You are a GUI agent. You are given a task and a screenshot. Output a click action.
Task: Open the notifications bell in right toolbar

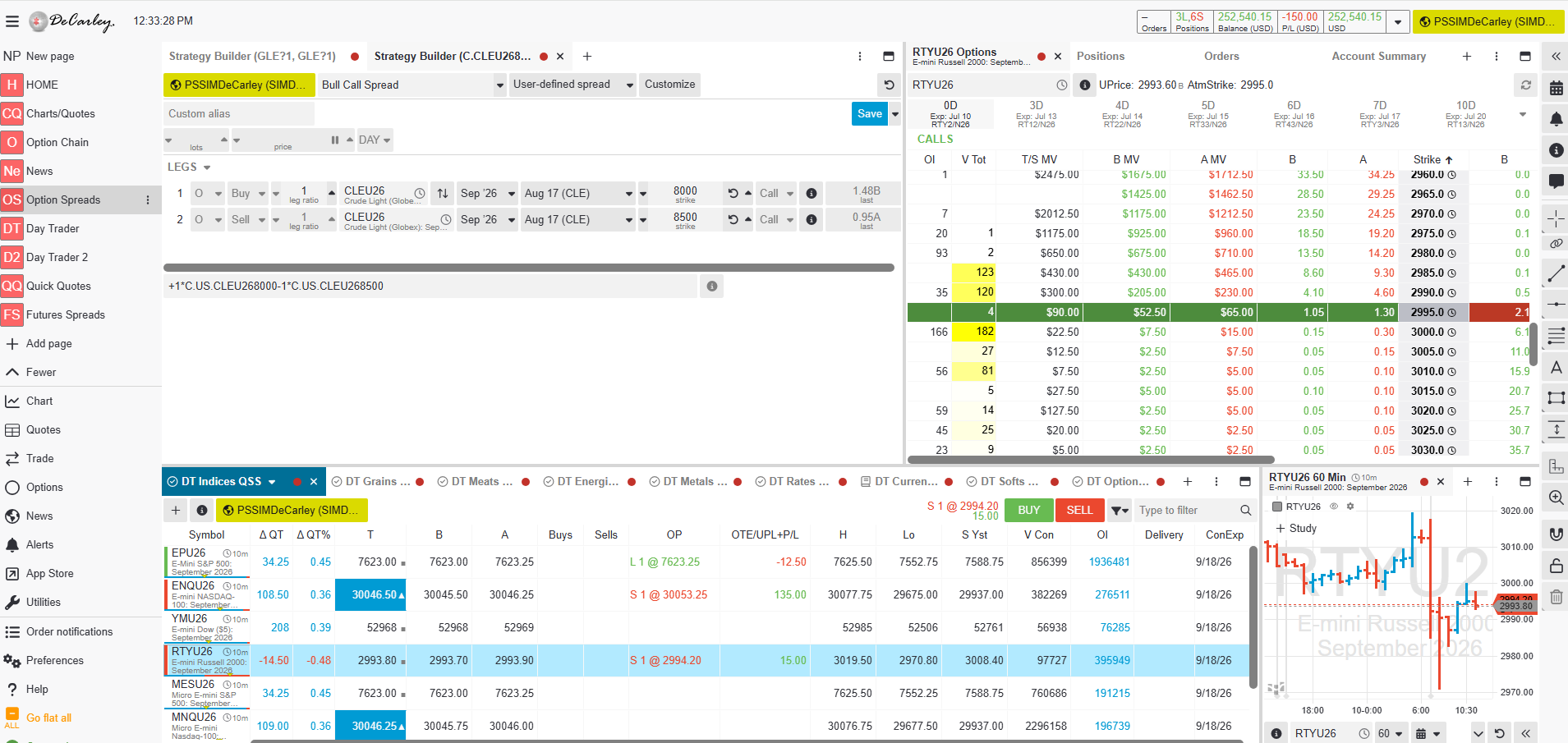point(1556,119)
